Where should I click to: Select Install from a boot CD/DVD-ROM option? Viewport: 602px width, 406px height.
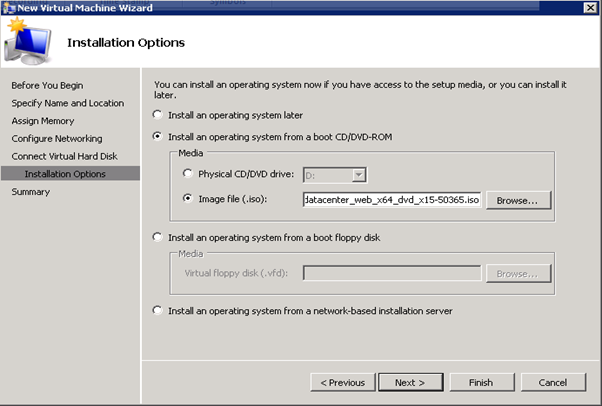coord(157,136)
